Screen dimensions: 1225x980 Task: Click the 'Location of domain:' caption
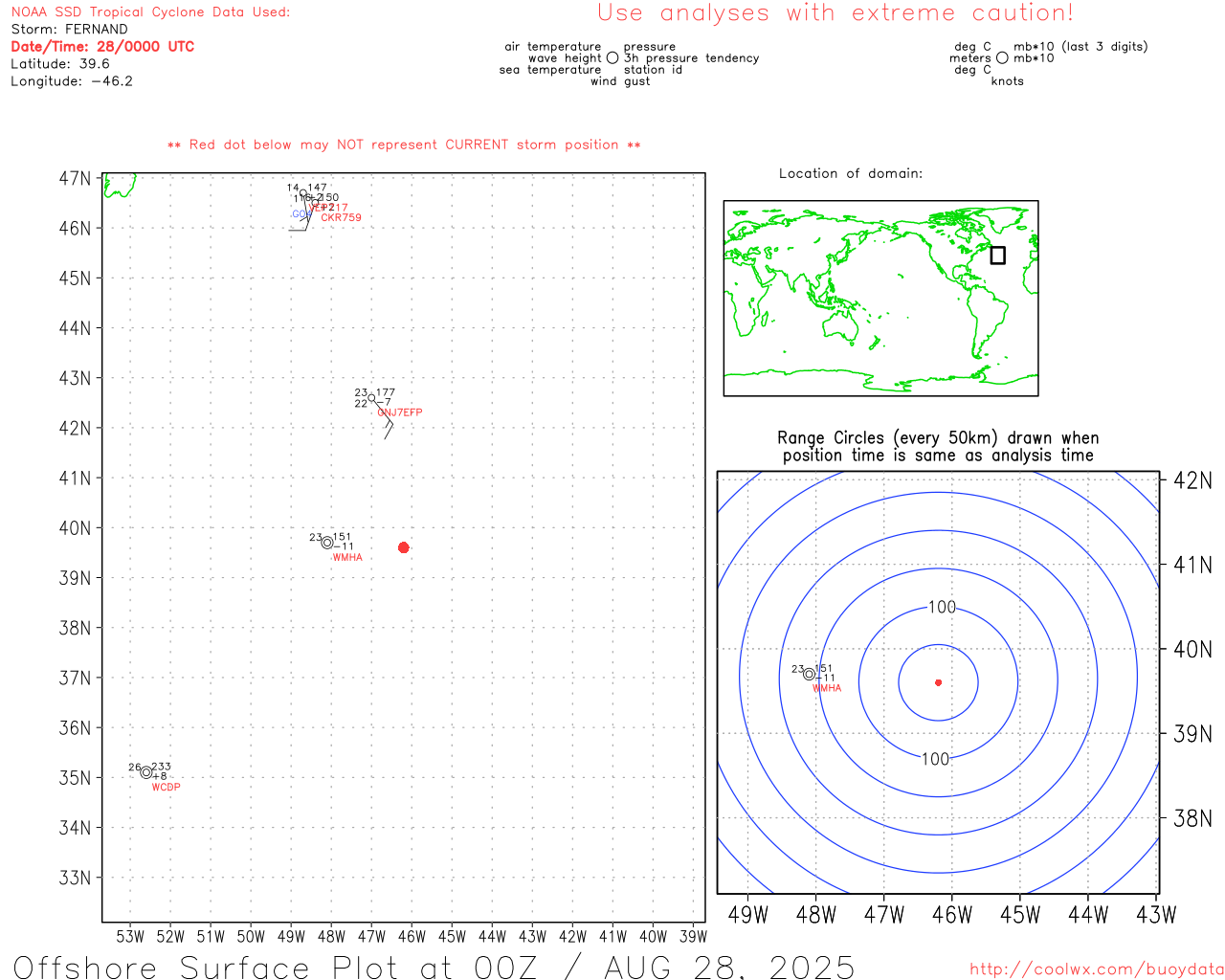(851, 173)
